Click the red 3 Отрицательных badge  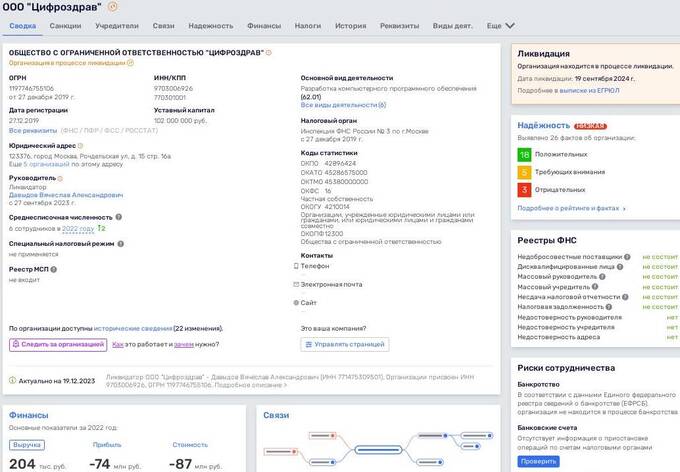pos(524,190)
